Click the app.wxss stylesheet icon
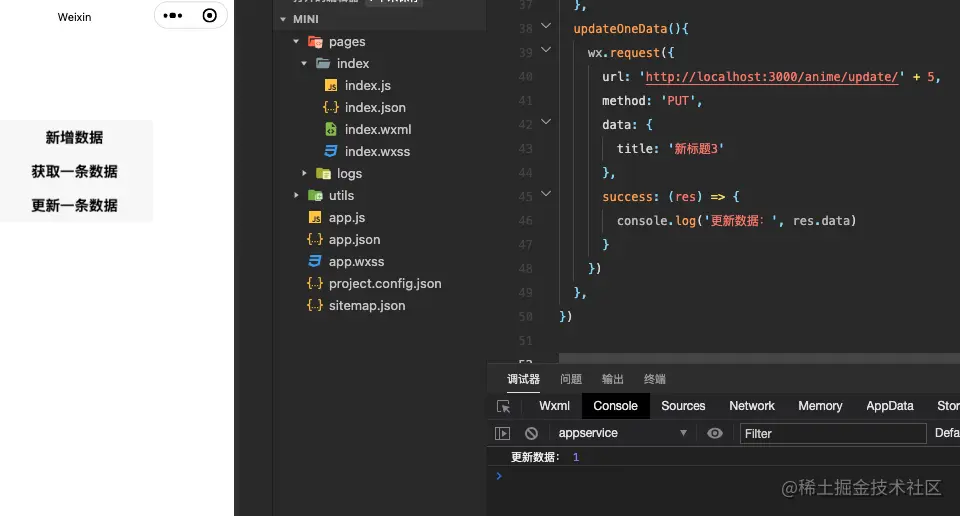960x516 pixels. [315, 261]
